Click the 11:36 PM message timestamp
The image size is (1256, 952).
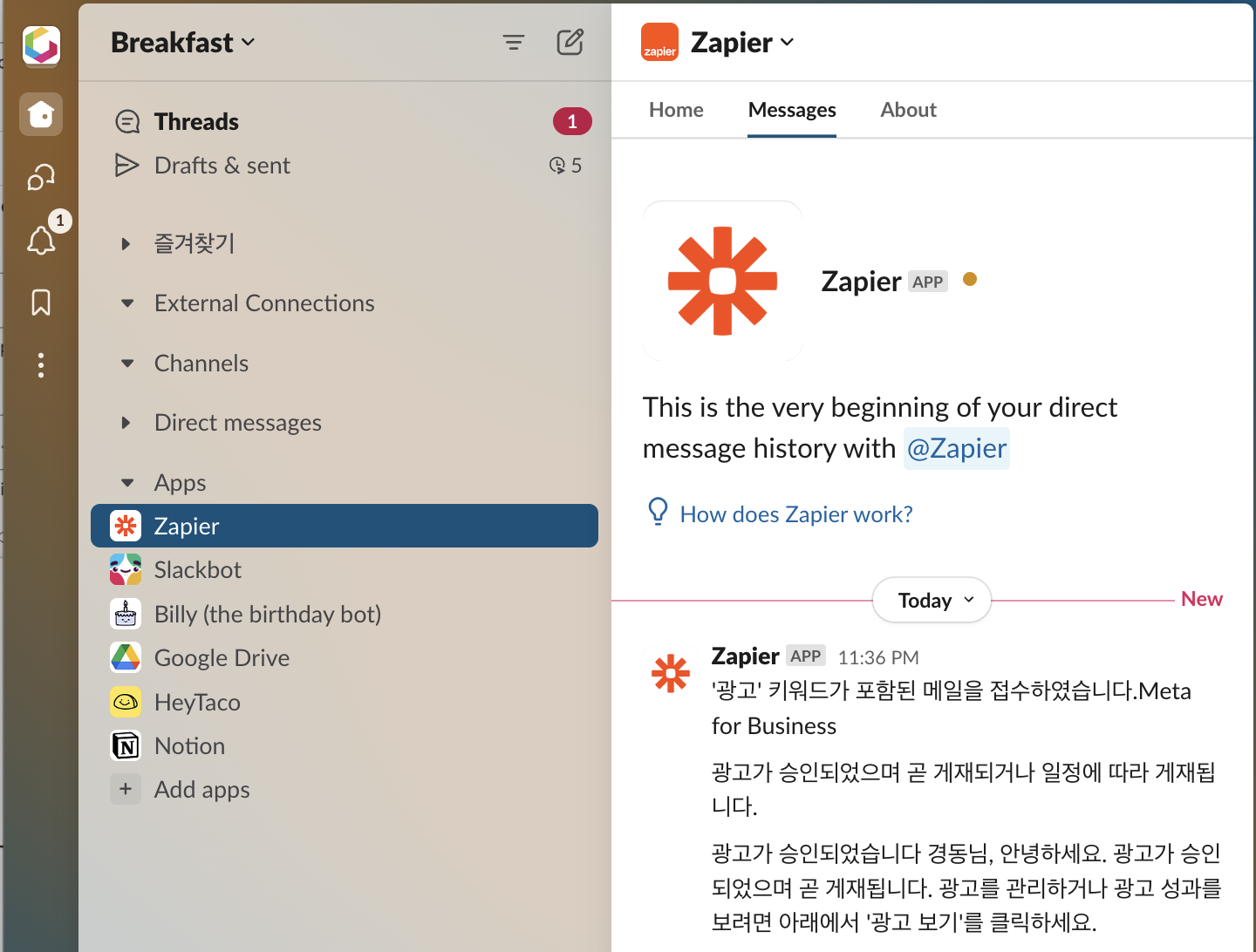878,657
